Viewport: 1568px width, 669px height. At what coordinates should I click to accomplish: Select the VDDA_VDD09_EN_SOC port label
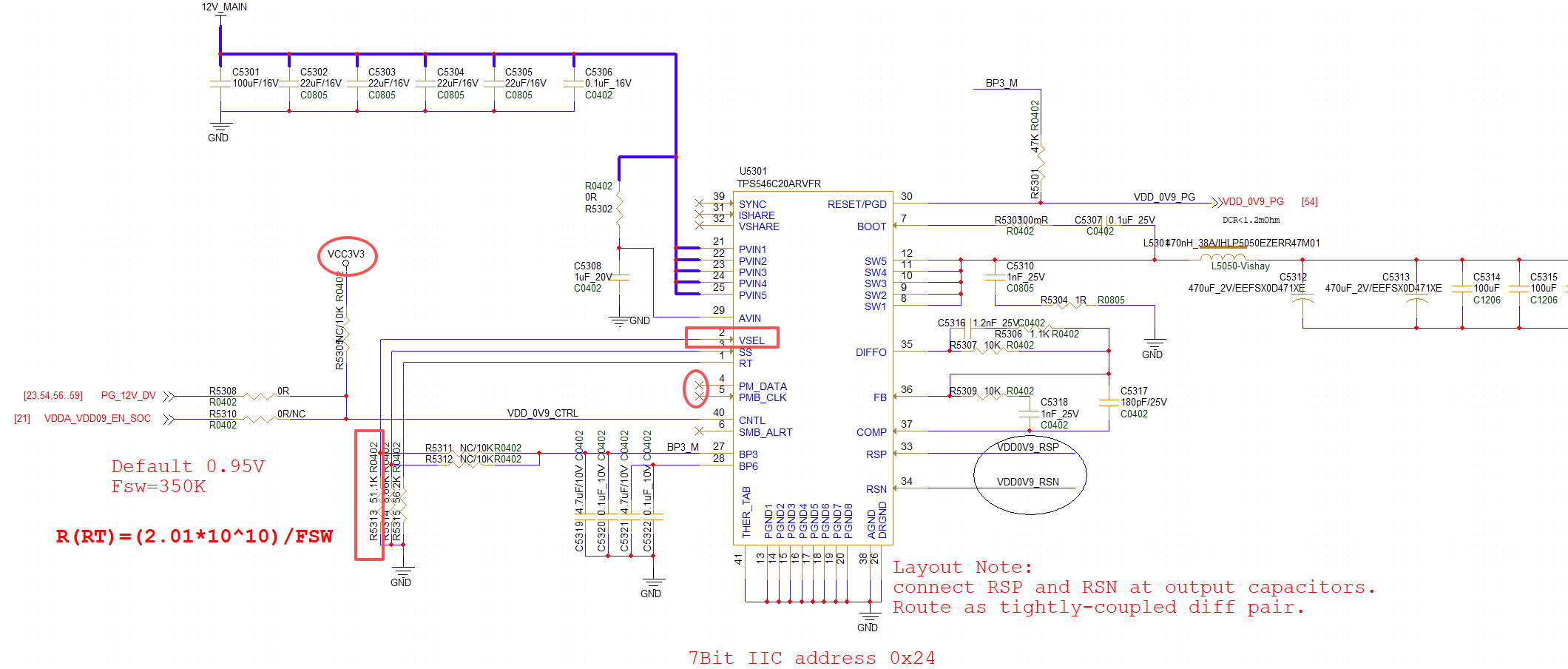[97, 419]
